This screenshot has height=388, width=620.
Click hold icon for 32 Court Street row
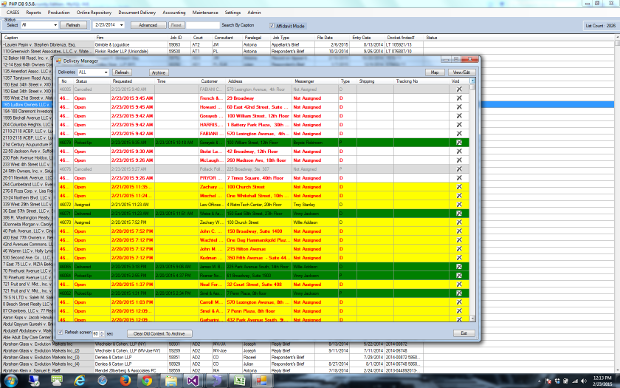(x=459, y=284)
